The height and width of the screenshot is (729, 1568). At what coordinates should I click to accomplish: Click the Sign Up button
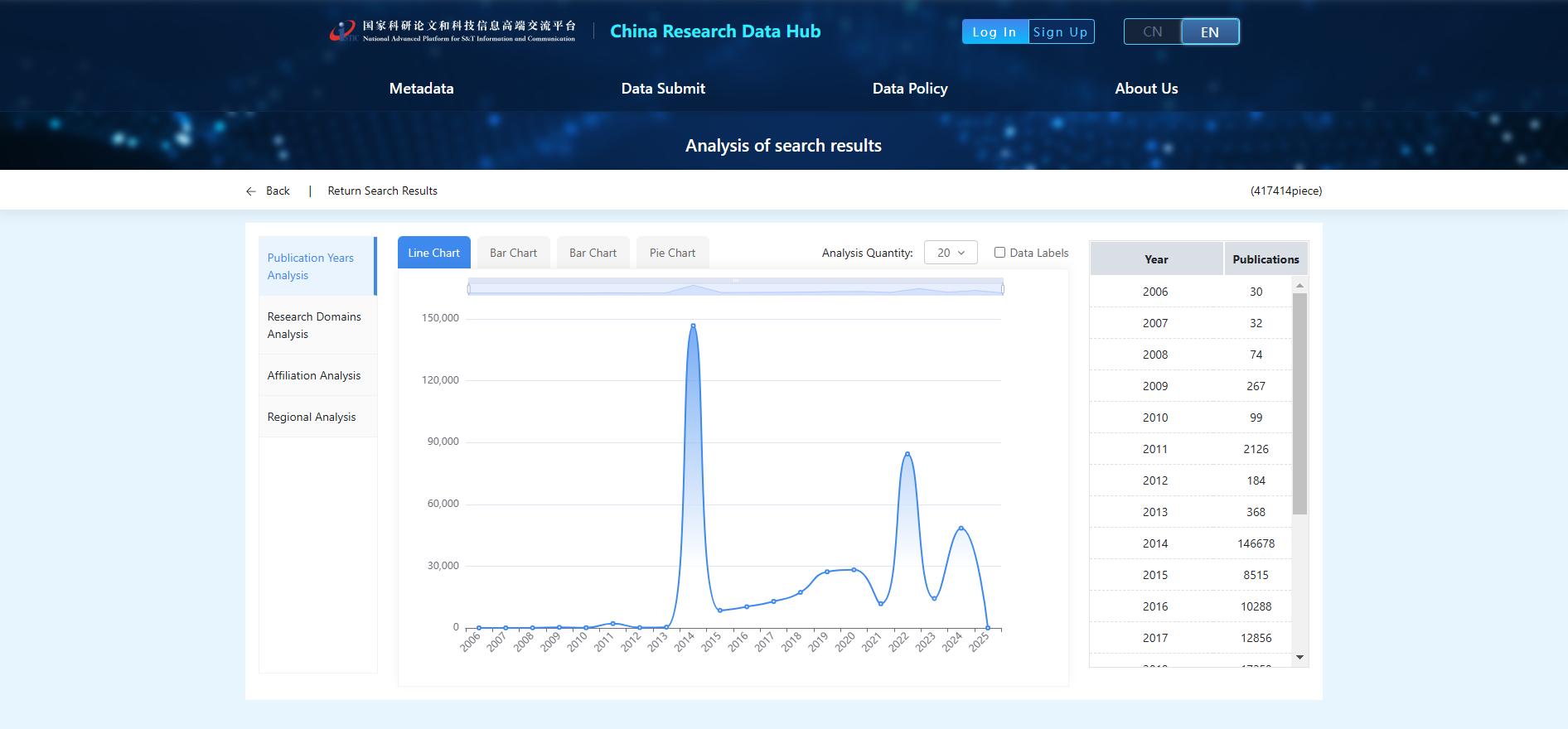pos(1061,32)
